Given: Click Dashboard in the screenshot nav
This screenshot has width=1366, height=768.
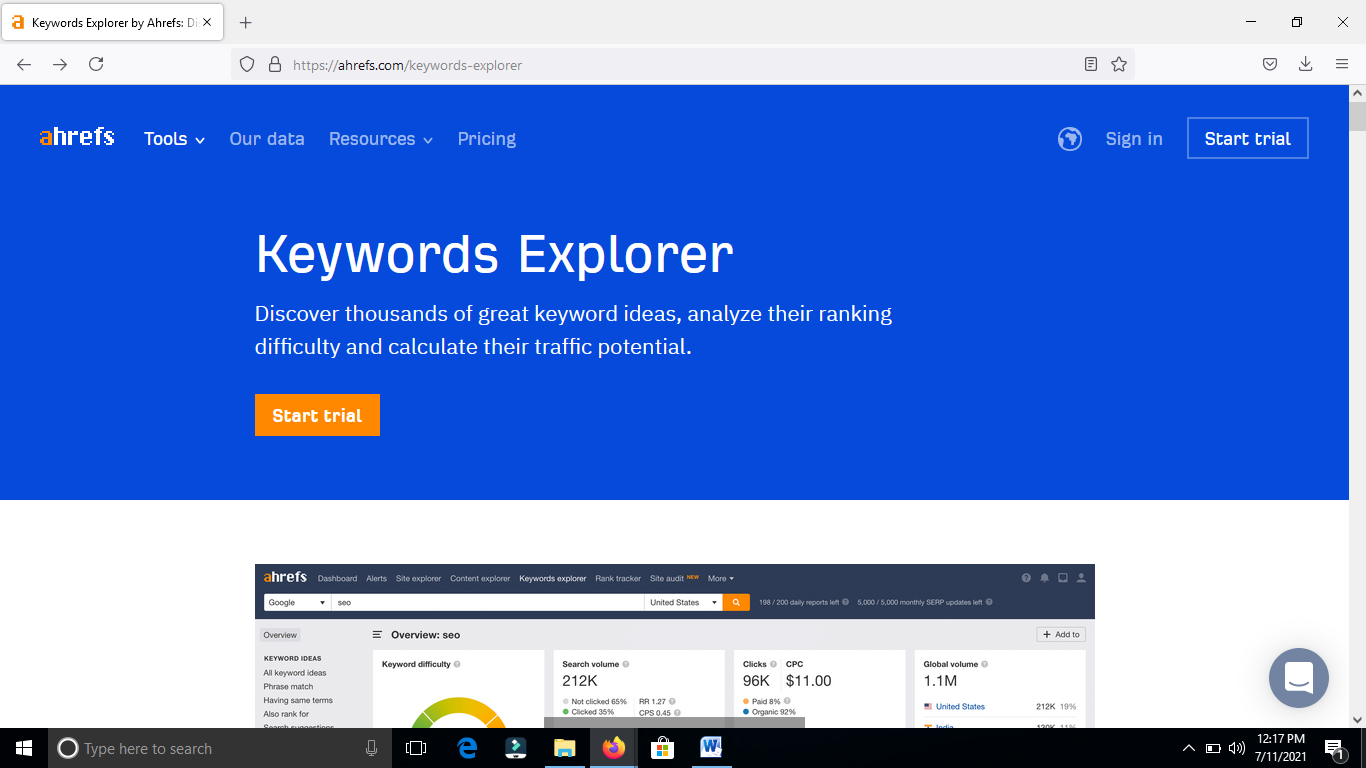Looking at the screenshot, I should pyautogui.click(x=337, y=578).
